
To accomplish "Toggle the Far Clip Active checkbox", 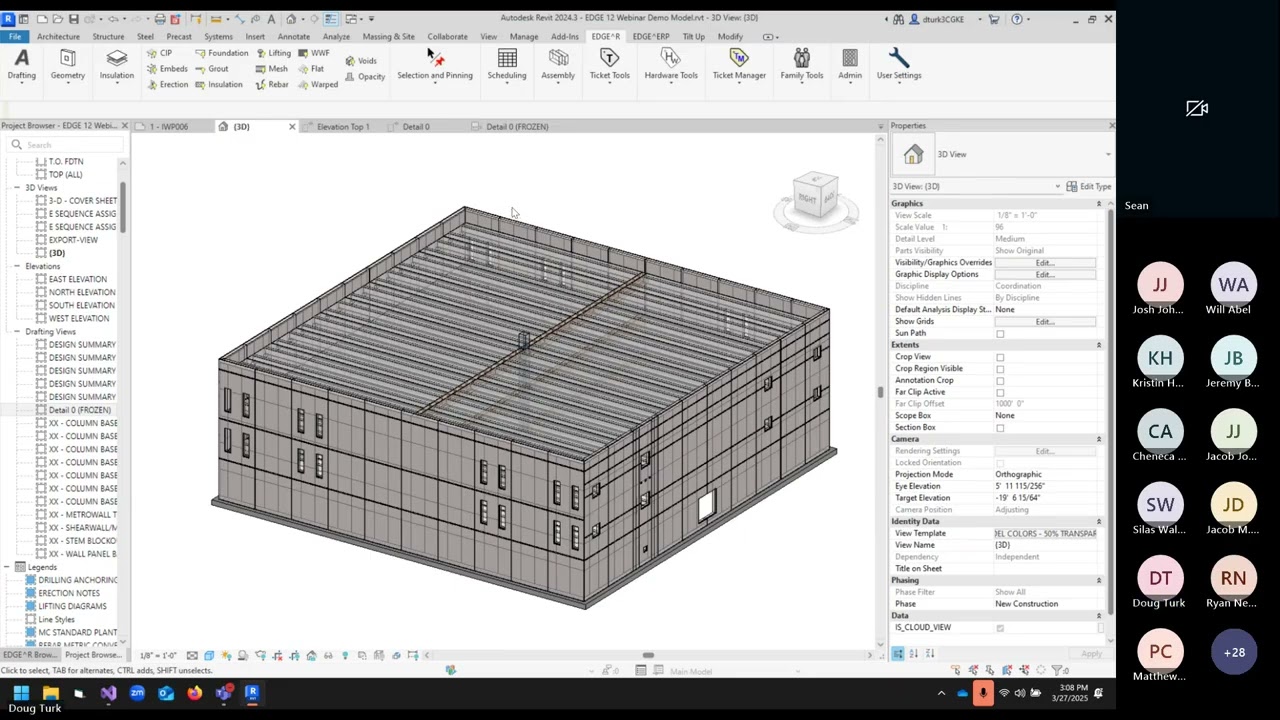I will (1000, 393).
